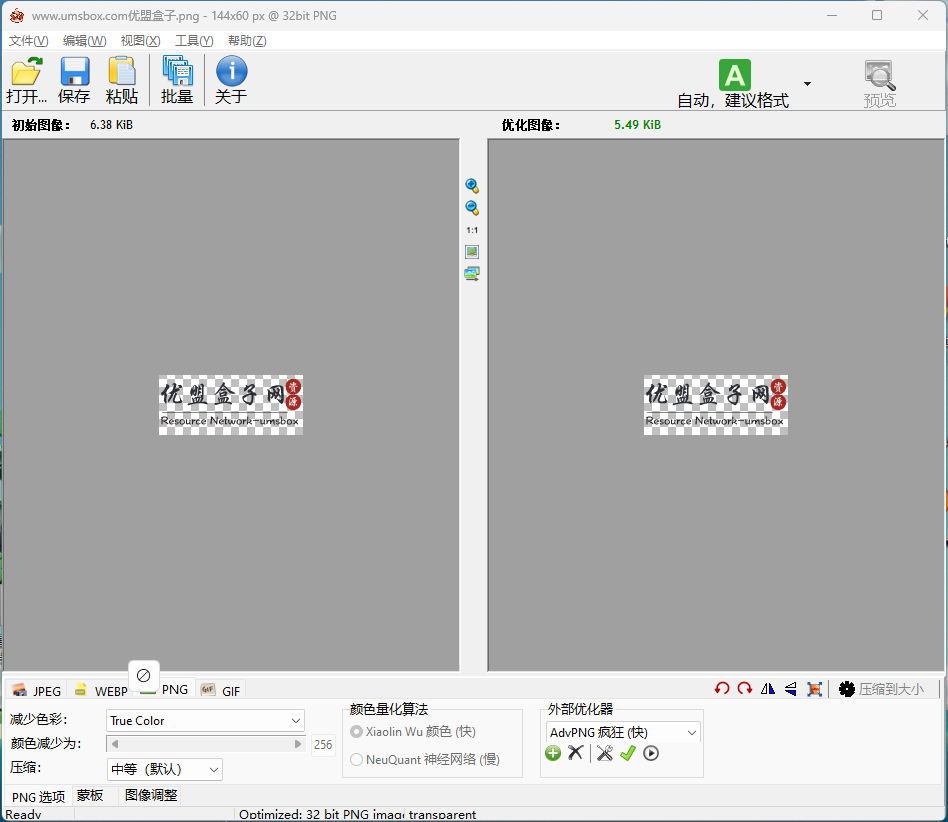
Task: Click the crop resize image icon
Action: [x=814, y=689]
